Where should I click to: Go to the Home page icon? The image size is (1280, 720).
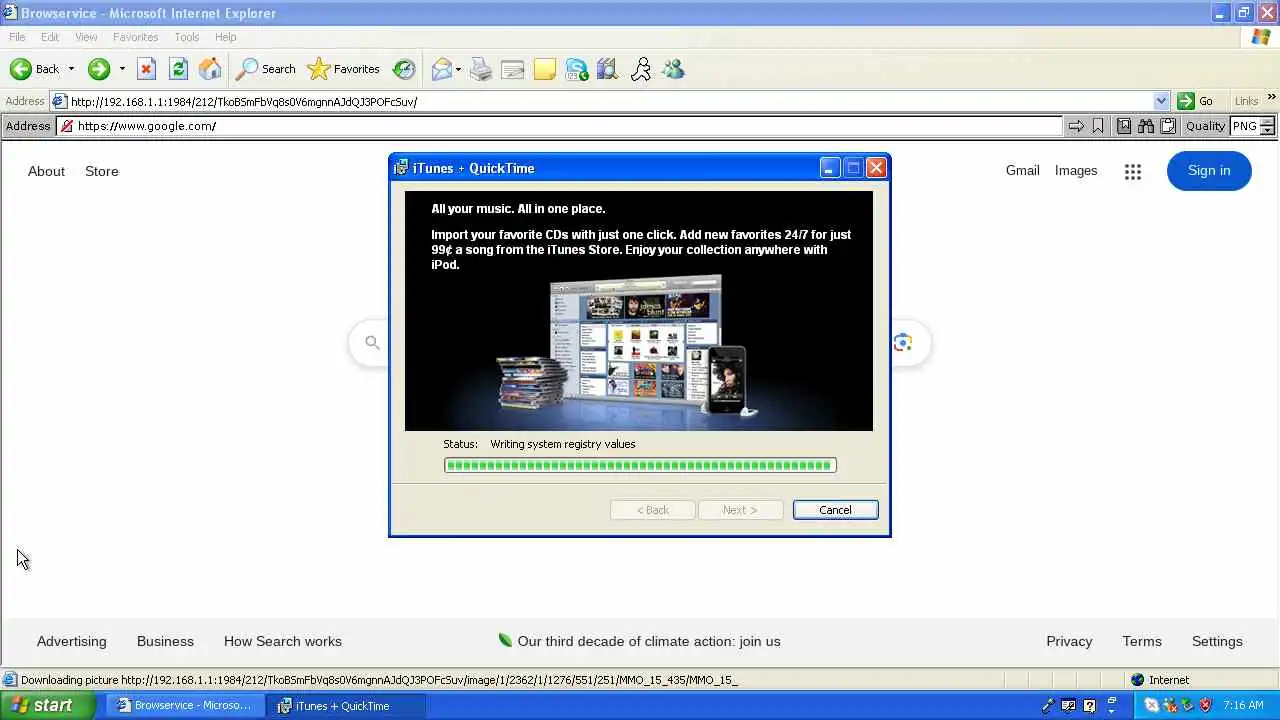(x=210, y=69)
